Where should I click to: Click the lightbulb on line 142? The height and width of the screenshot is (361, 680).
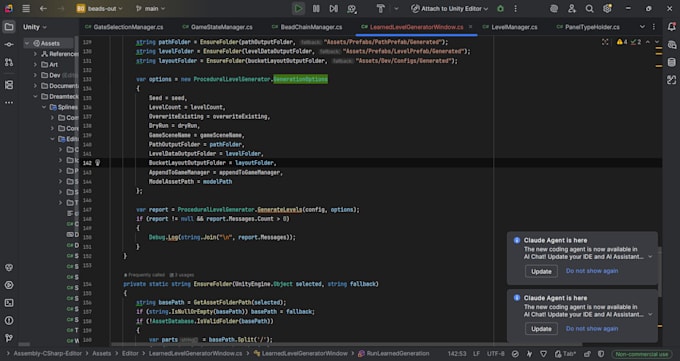(x=98, y=163)
